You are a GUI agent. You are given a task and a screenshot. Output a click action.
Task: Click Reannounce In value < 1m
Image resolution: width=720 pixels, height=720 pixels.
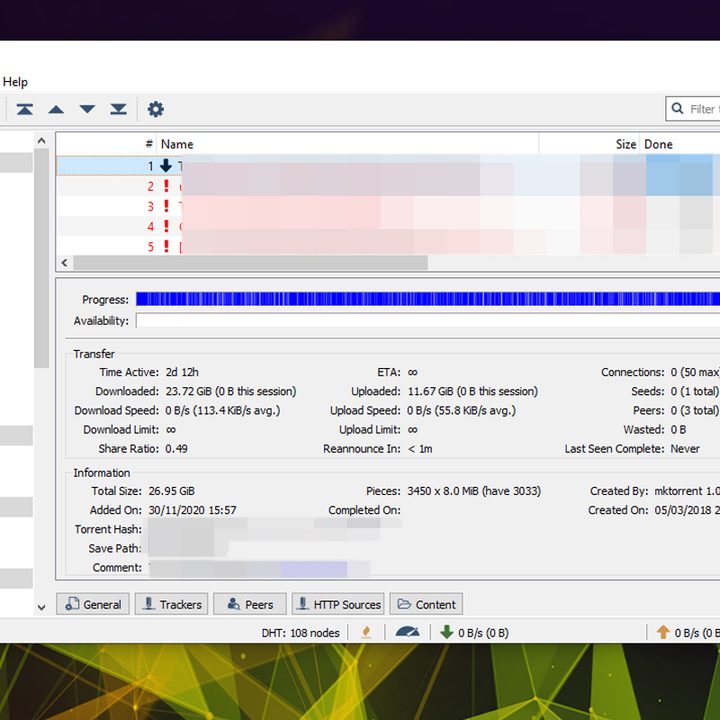tap(420, 449)
